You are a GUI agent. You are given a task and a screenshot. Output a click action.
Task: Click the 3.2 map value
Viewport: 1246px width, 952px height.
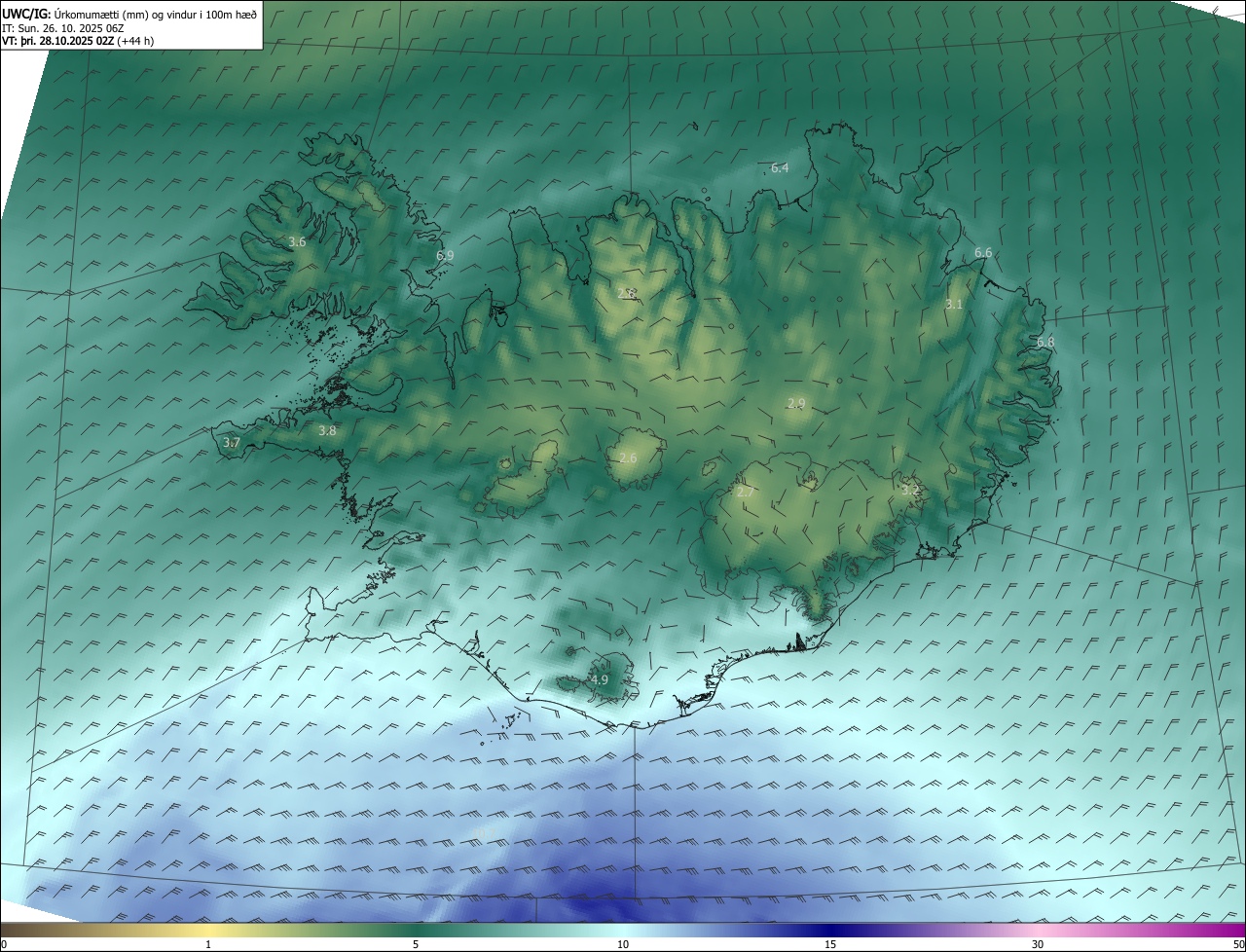tap(910, 491)
